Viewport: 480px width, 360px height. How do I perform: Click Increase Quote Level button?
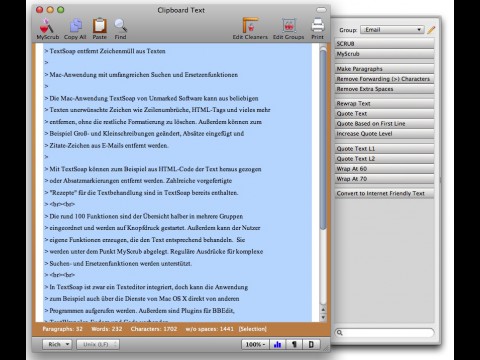click(384, 134)
